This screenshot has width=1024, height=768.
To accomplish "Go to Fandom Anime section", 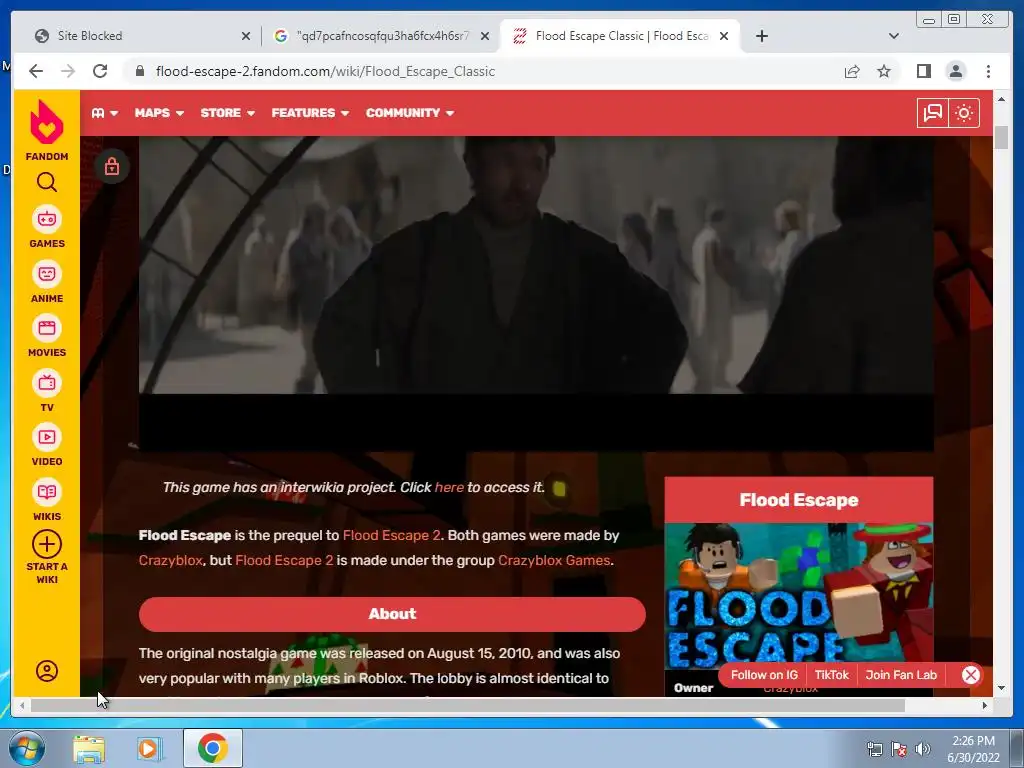I will (x=46, y=281).
